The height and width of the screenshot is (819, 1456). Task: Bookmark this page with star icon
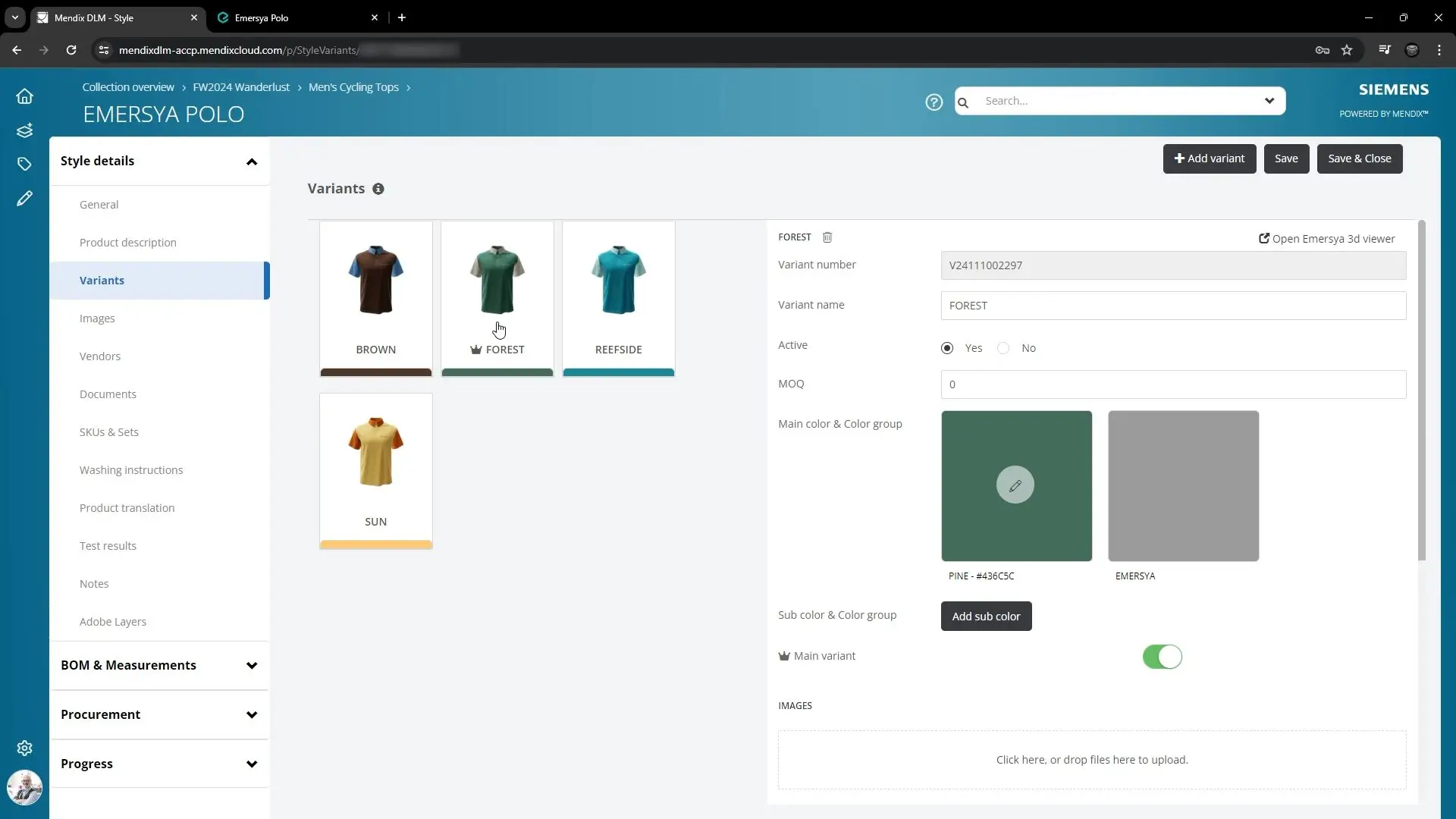[x=1347, y=50]
